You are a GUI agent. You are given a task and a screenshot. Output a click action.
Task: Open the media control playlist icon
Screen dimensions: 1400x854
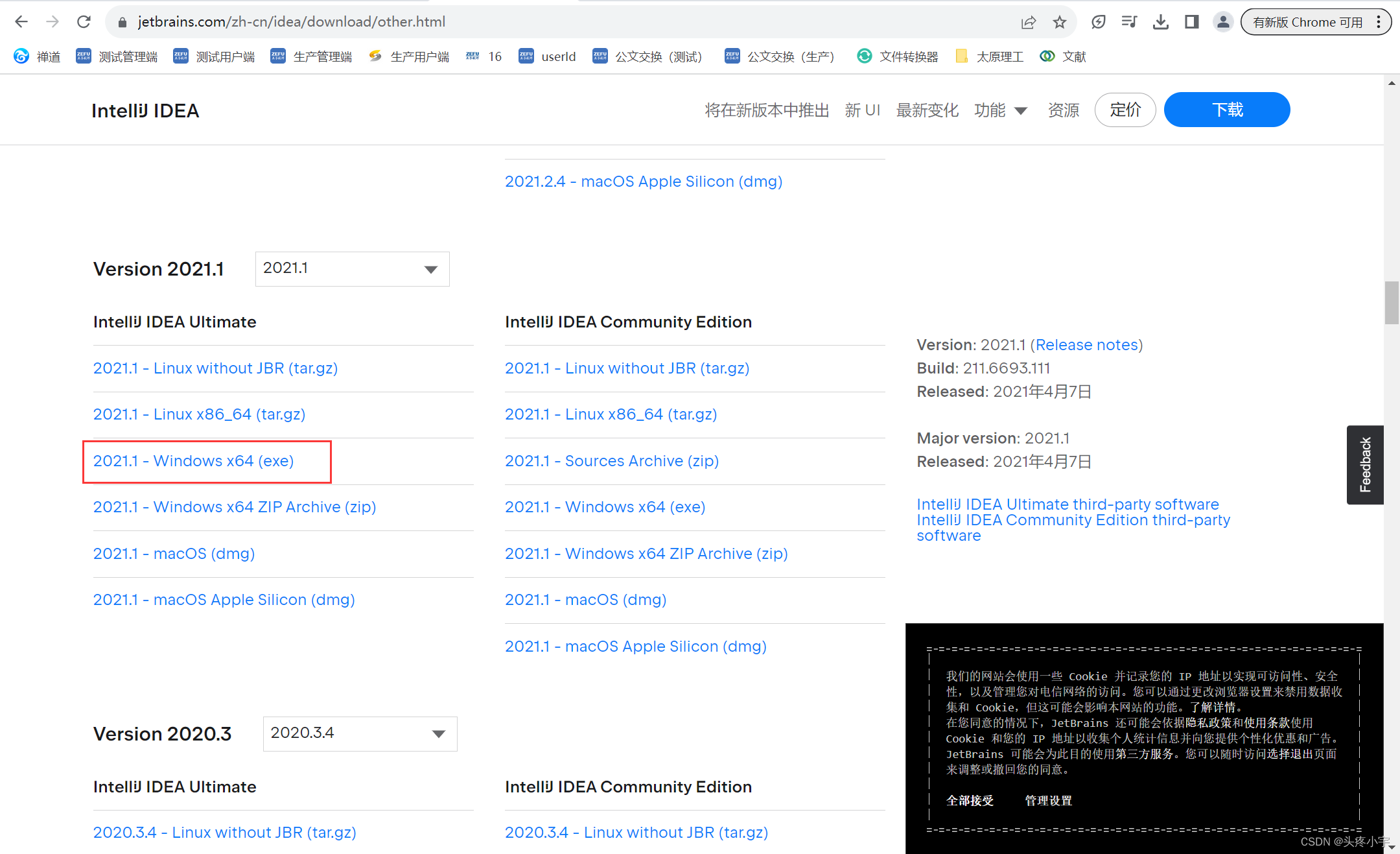(1130, 22)
